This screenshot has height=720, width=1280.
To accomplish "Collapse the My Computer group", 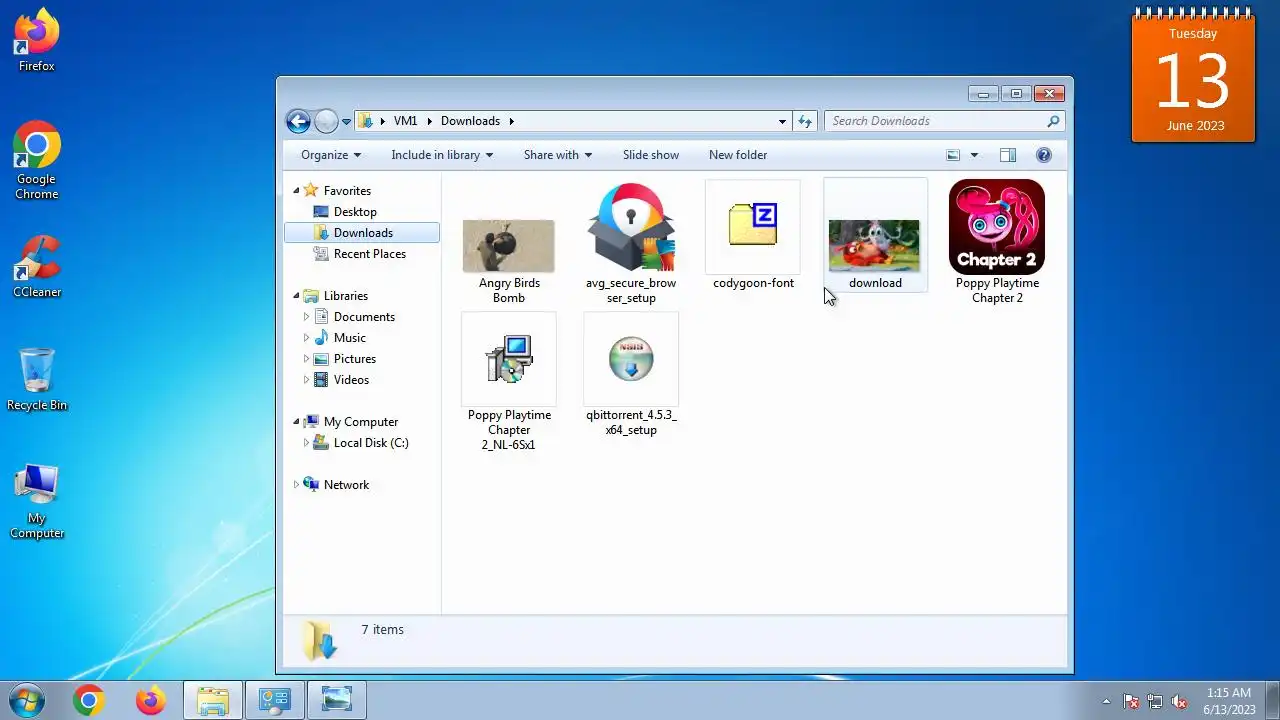I will click(296, 422).
